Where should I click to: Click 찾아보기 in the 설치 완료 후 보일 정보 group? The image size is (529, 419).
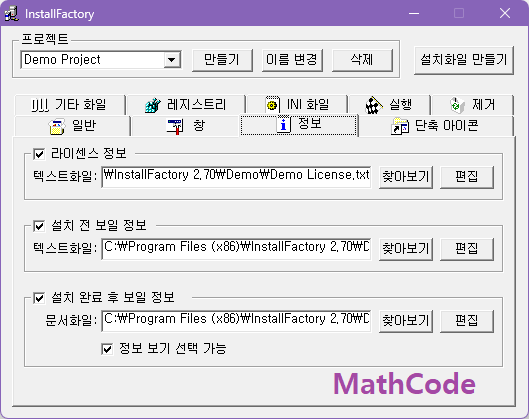point(406,321)
